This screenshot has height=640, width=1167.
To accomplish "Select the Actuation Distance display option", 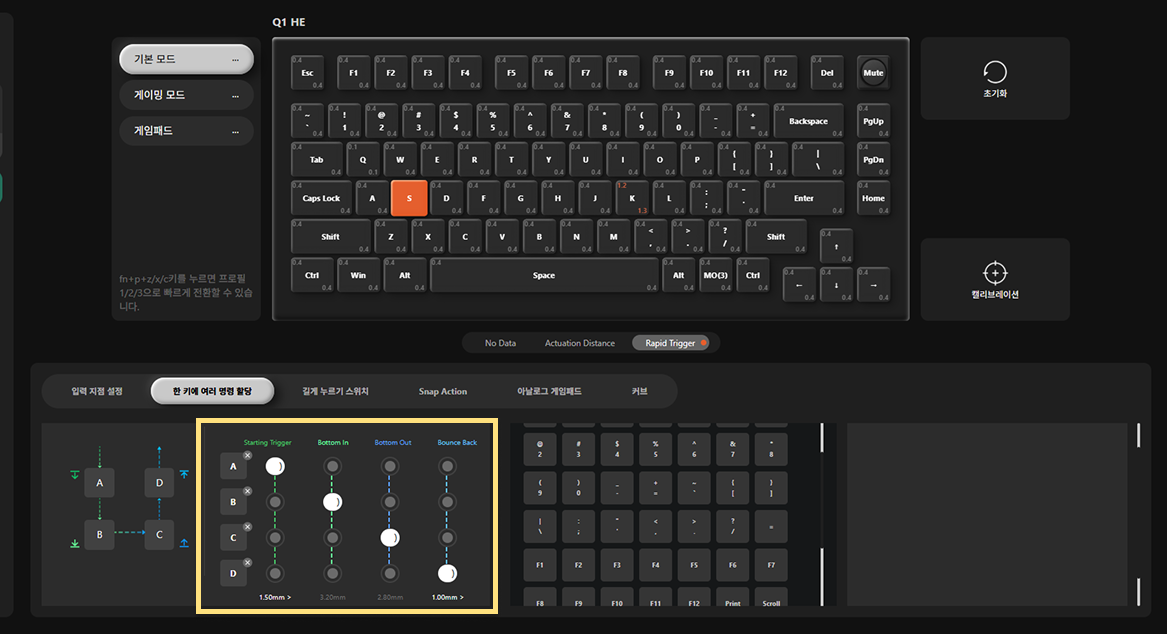I will click(580, 343).
